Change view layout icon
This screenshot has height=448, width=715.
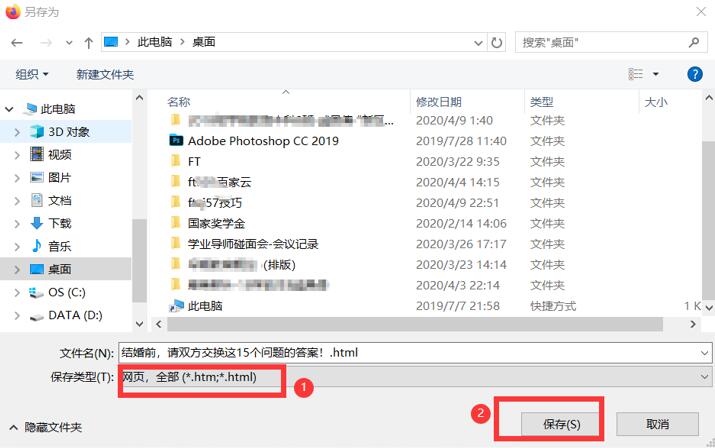pos(636,74)
